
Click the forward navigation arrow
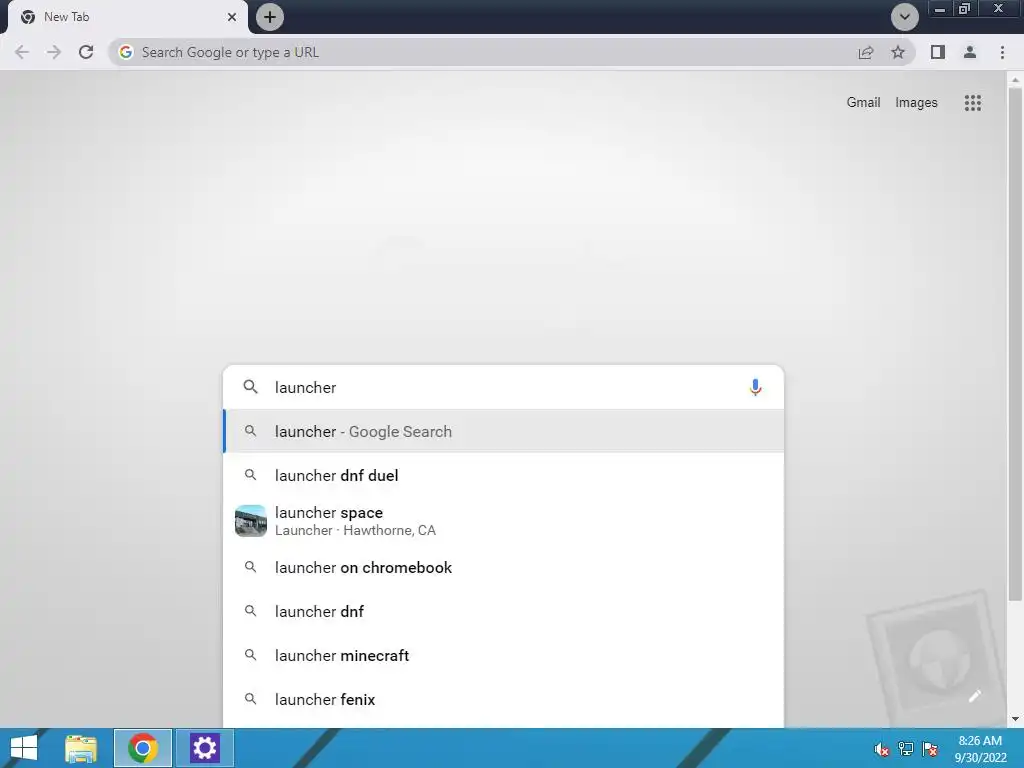(x=54, y=52)
